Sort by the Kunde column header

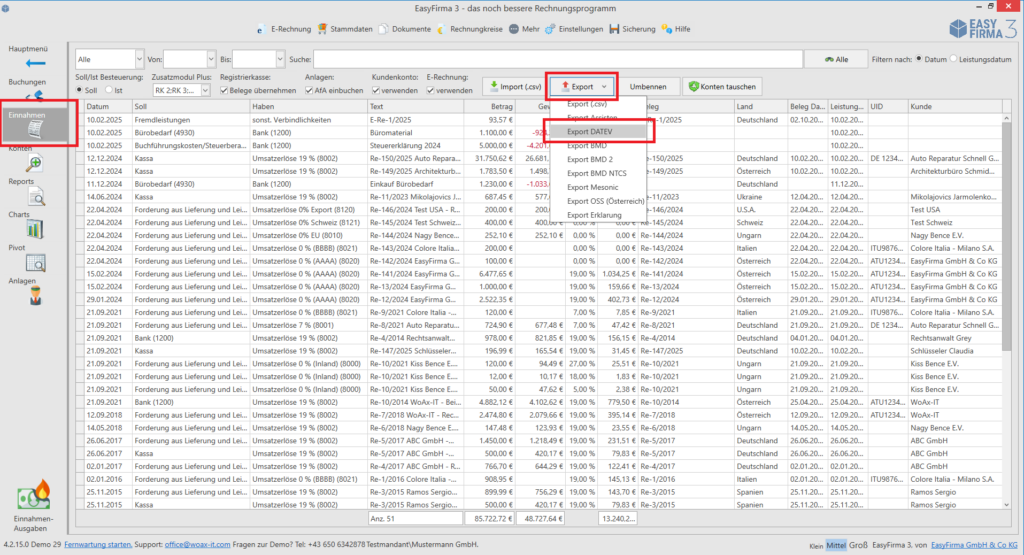point(954,106)
